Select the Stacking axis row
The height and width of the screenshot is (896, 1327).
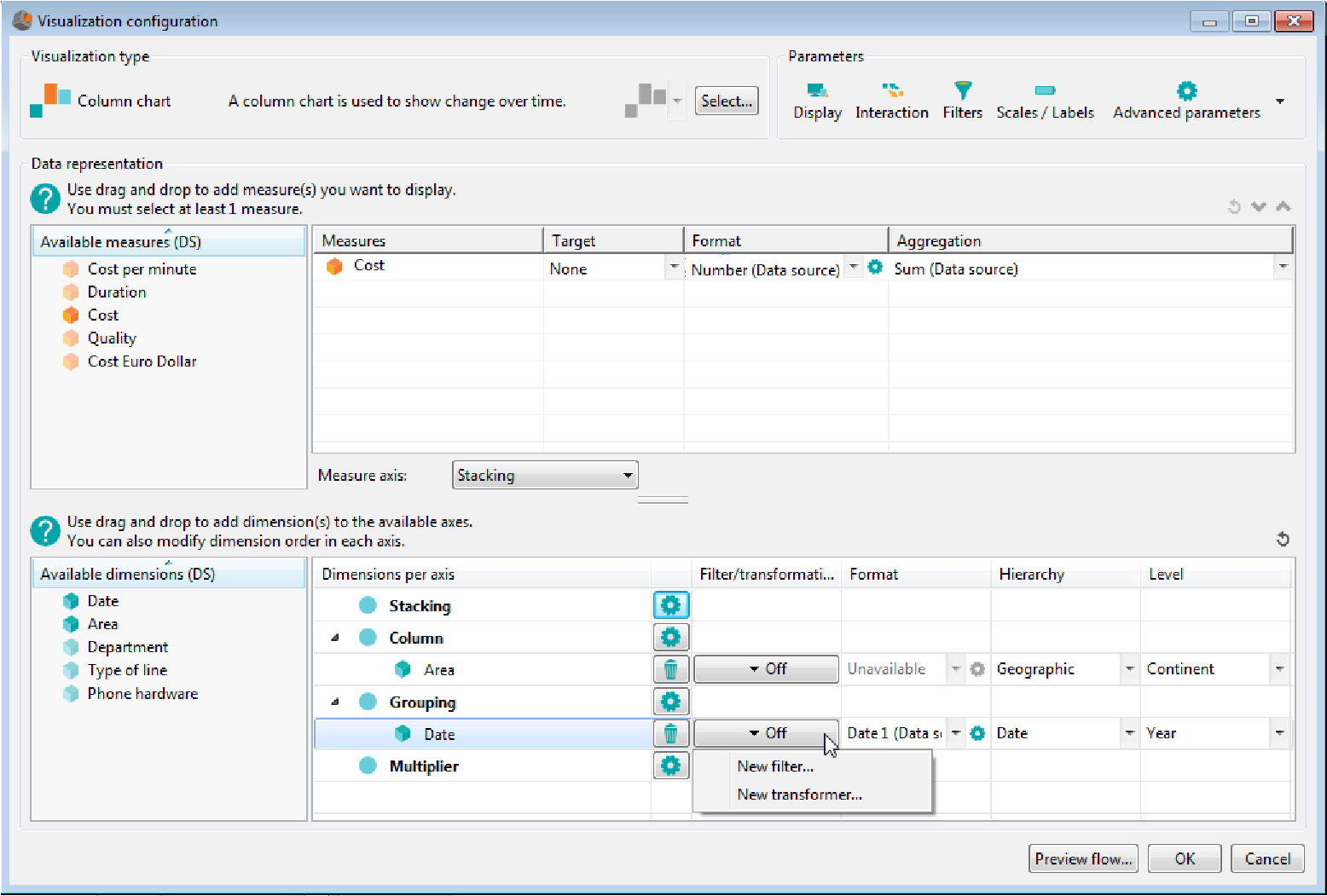483,605
